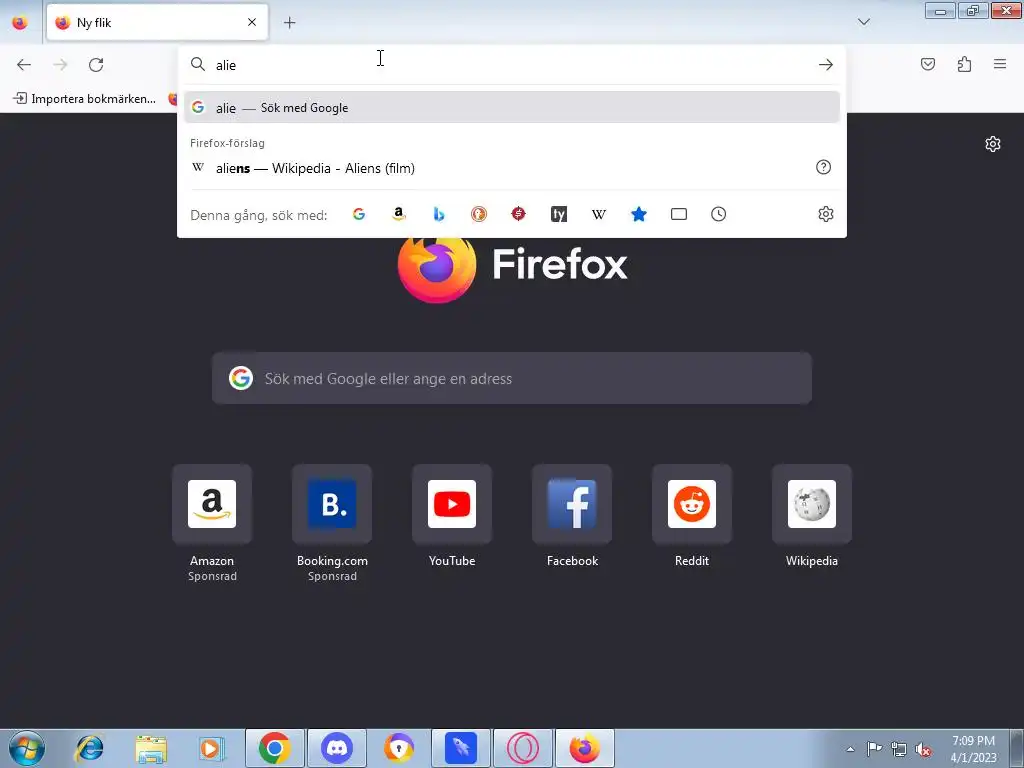Switch to Firefox in the taskbar
Screen dimensions: 1024x768
[584, 748]
